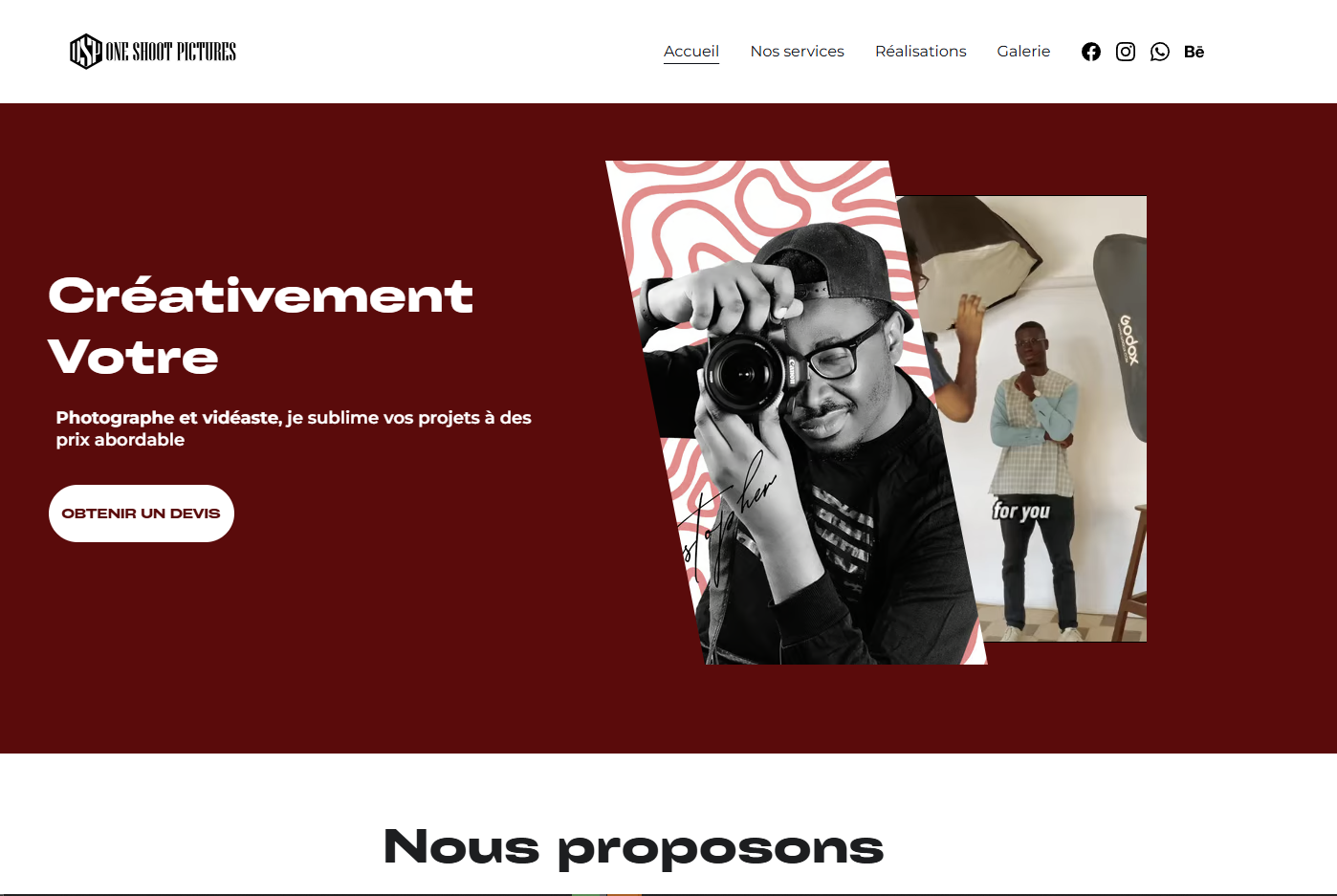The width and height of the screenshot is (1337, 896).
Task: Click the 'Créativement Votre' headline
Action: [x=260, y=325]
